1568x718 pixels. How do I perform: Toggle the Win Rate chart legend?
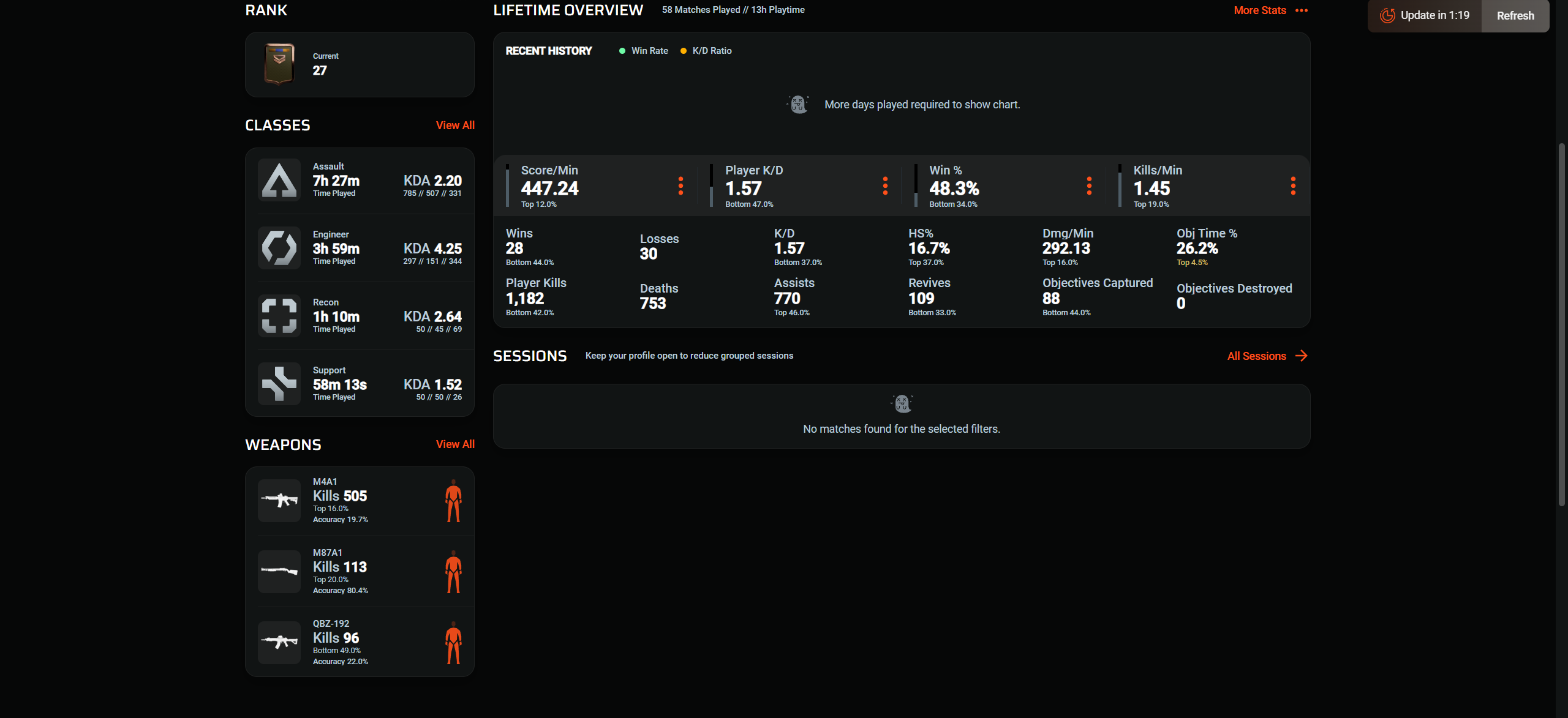[643, 51]
